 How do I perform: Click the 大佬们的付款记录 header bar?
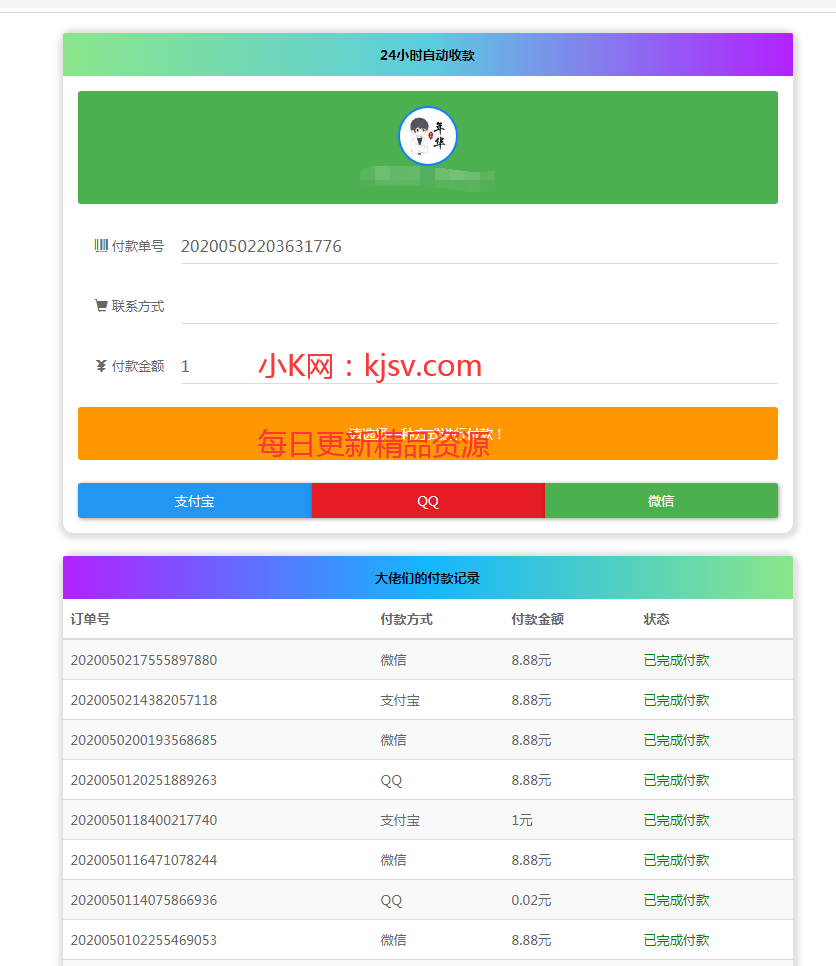(x=428, y=577)
